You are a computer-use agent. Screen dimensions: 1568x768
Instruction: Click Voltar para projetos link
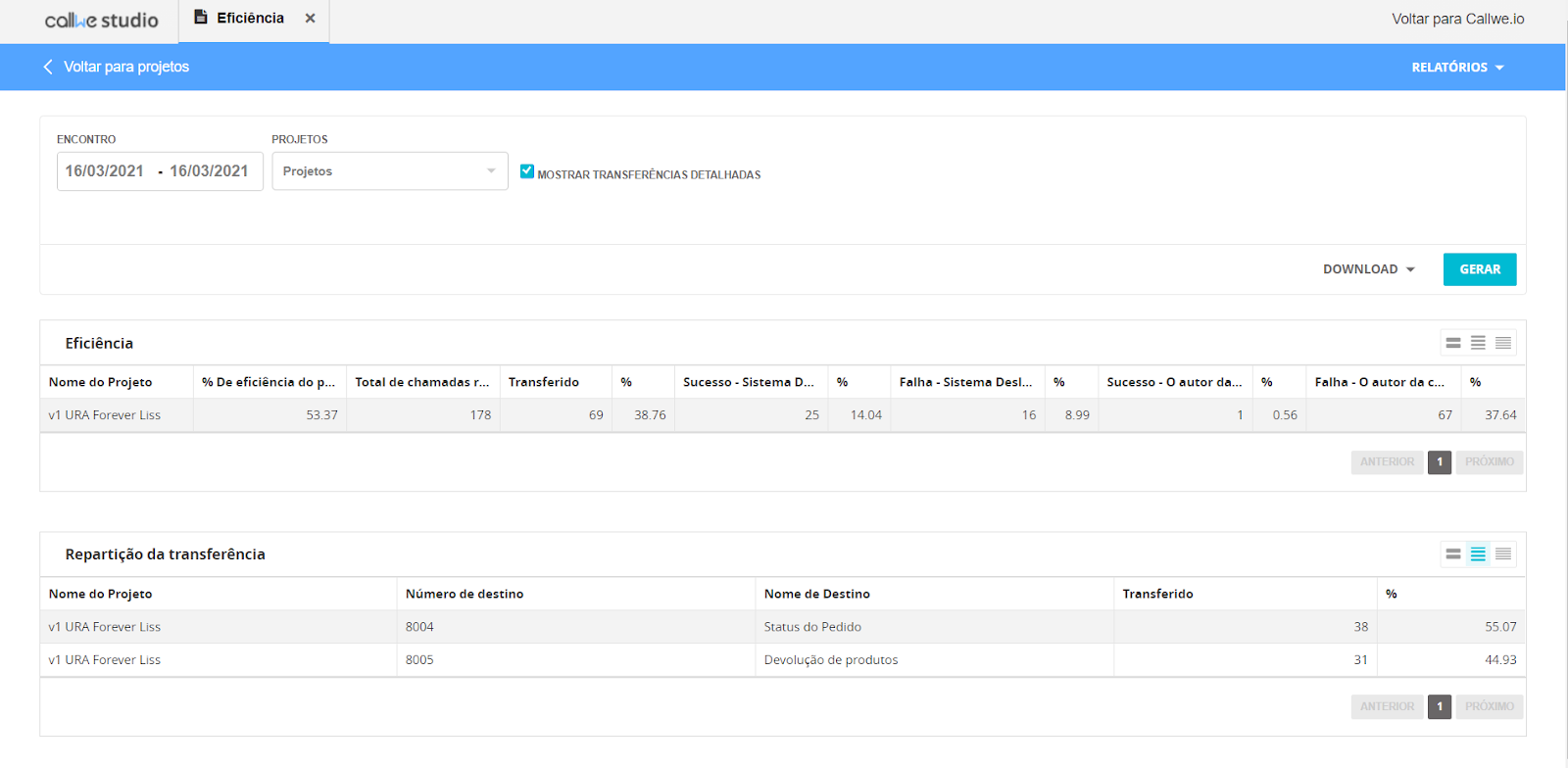[x=126, y=67]
